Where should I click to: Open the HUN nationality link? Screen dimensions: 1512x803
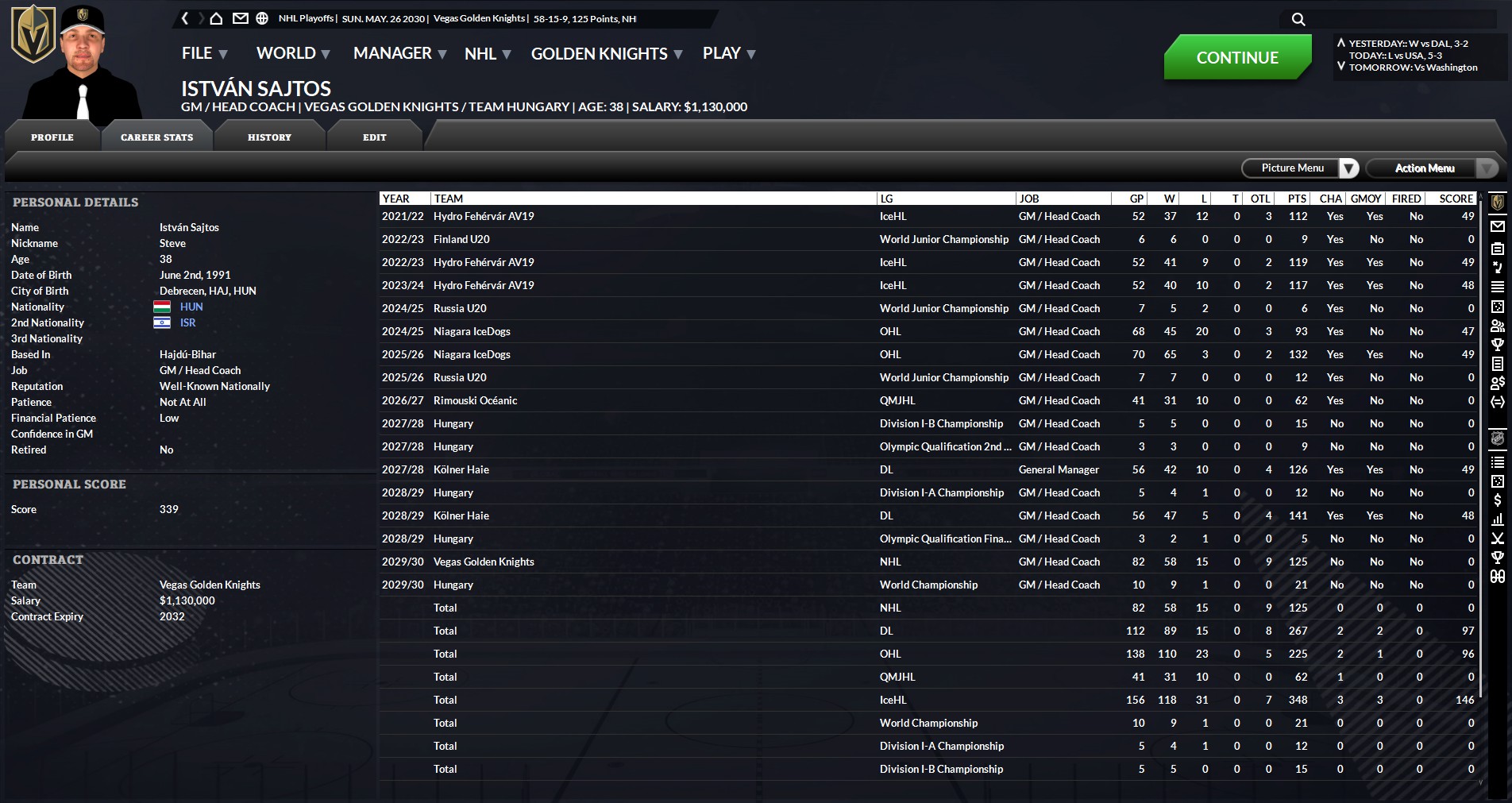(191, 307)
